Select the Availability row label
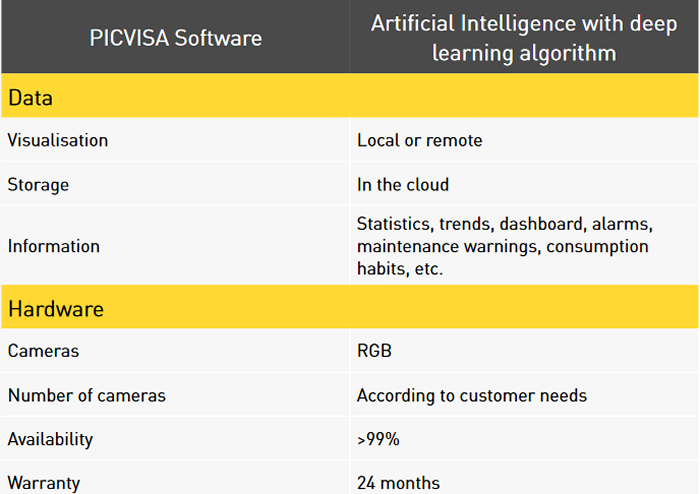Screen dimensions: 700x494 pyautogui.click(x=50, y=440)
